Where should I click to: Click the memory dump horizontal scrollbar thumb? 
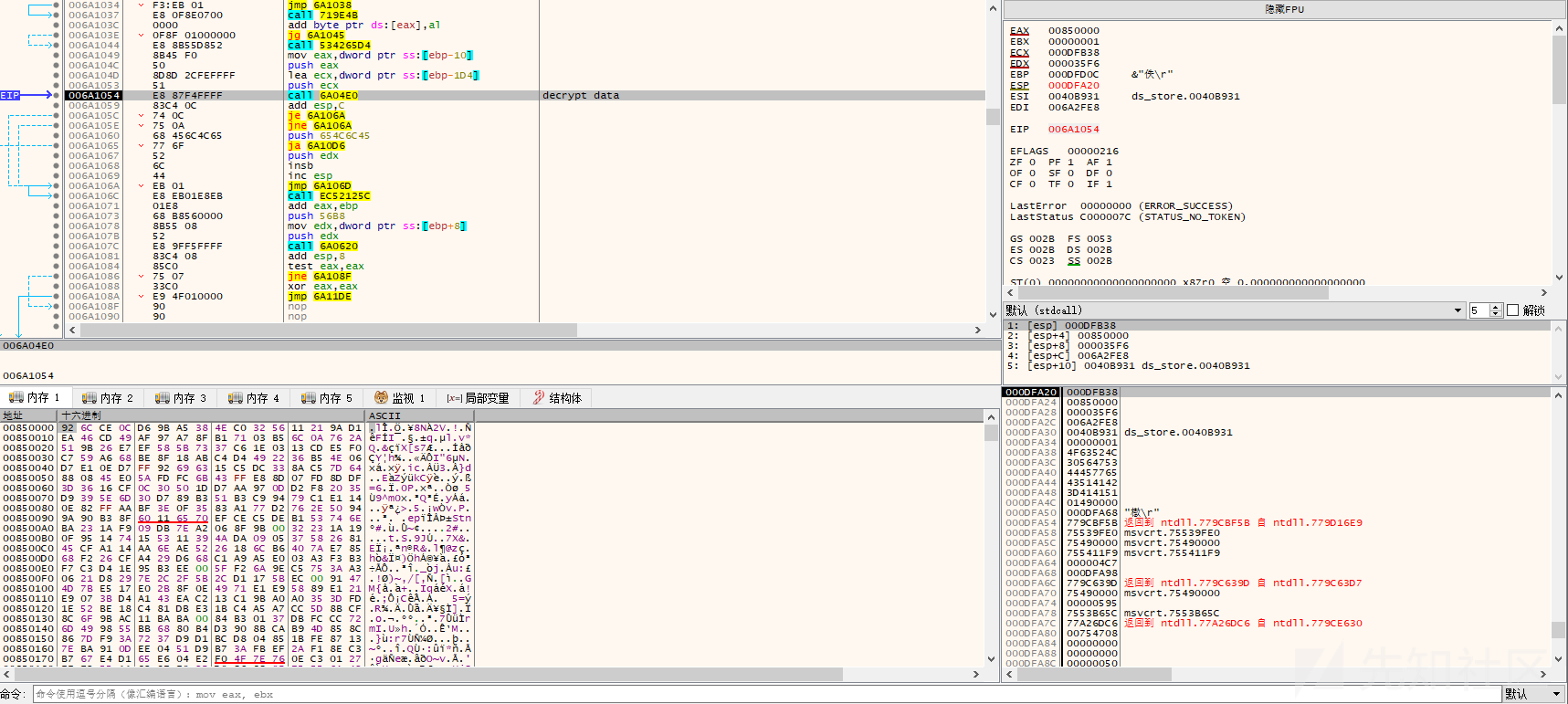pyautogui.click(x=427, y=674)
